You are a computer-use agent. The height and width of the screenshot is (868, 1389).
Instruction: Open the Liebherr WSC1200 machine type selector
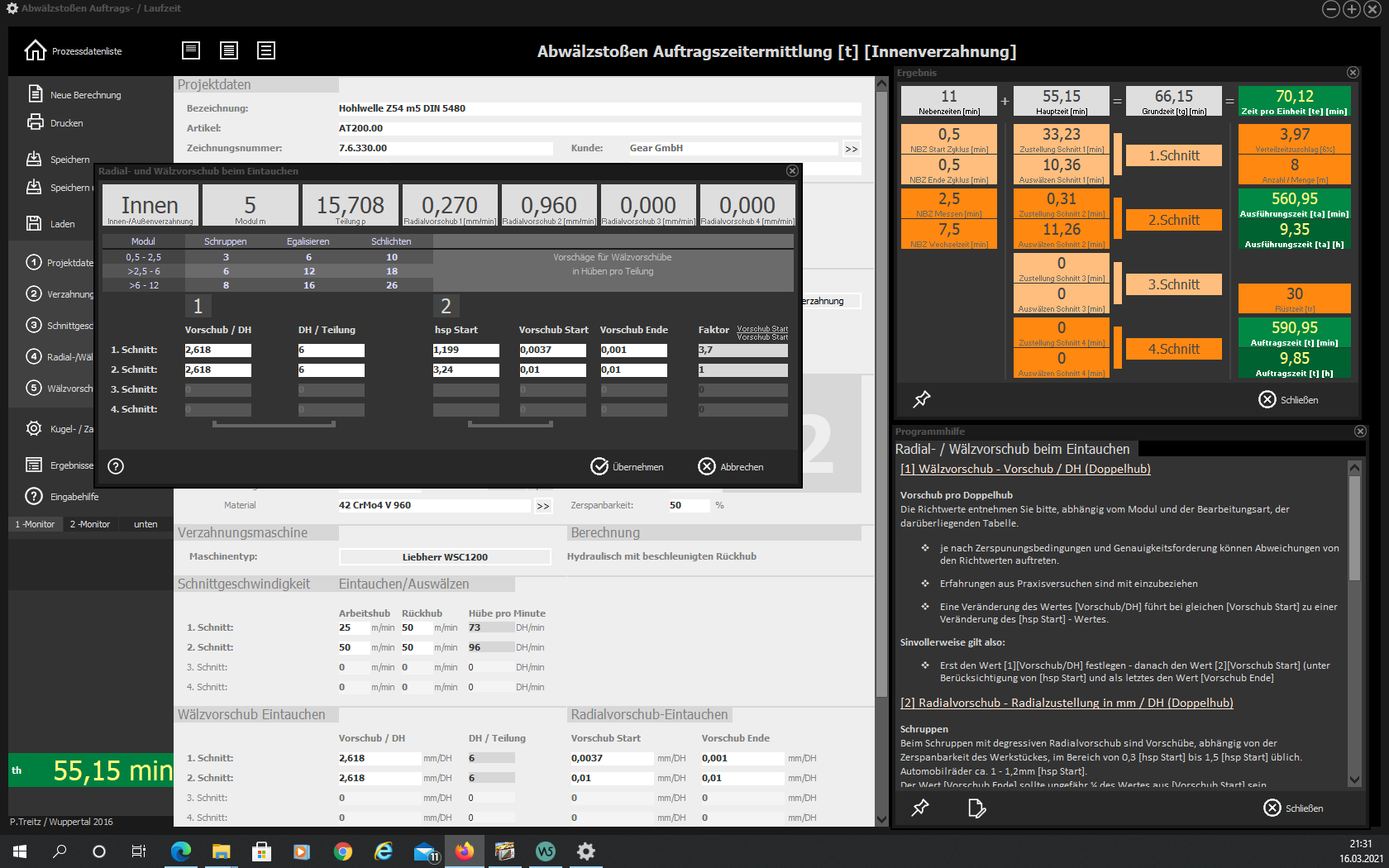(445, 556)
